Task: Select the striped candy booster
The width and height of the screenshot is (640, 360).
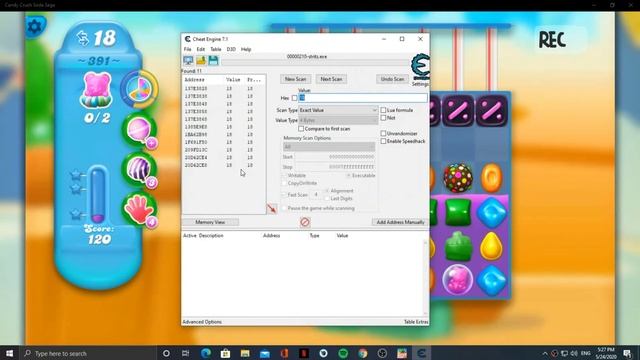Action: [139, 169]
